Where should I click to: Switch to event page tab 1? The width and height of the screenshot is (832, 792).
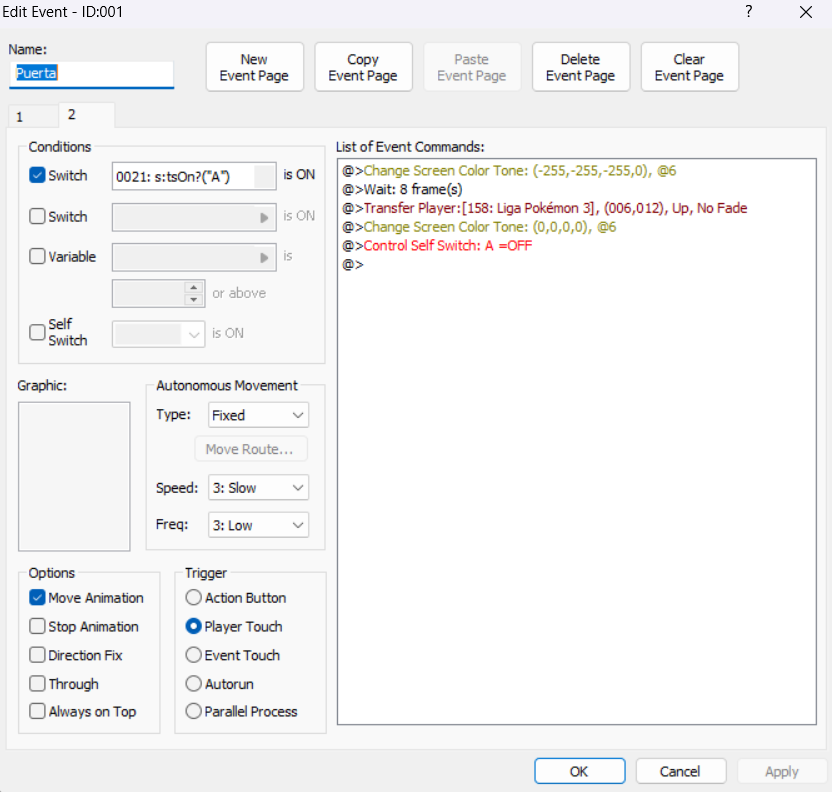click(20, 117)
